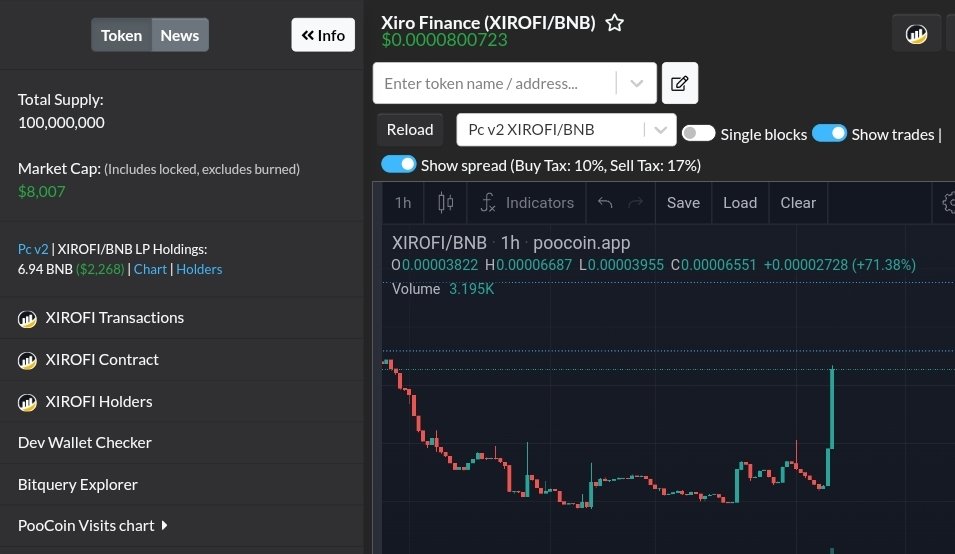Click the $8,007 market cap value
Viewport: 955px width, 554px height.
[41, 192]
